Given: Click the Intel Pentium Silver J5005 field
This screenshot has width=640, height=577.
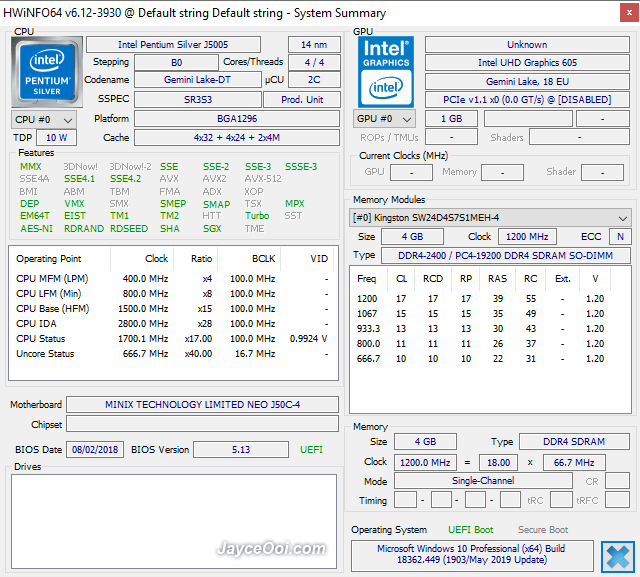Looking at the screenshot, I should (x=173, y=44).
